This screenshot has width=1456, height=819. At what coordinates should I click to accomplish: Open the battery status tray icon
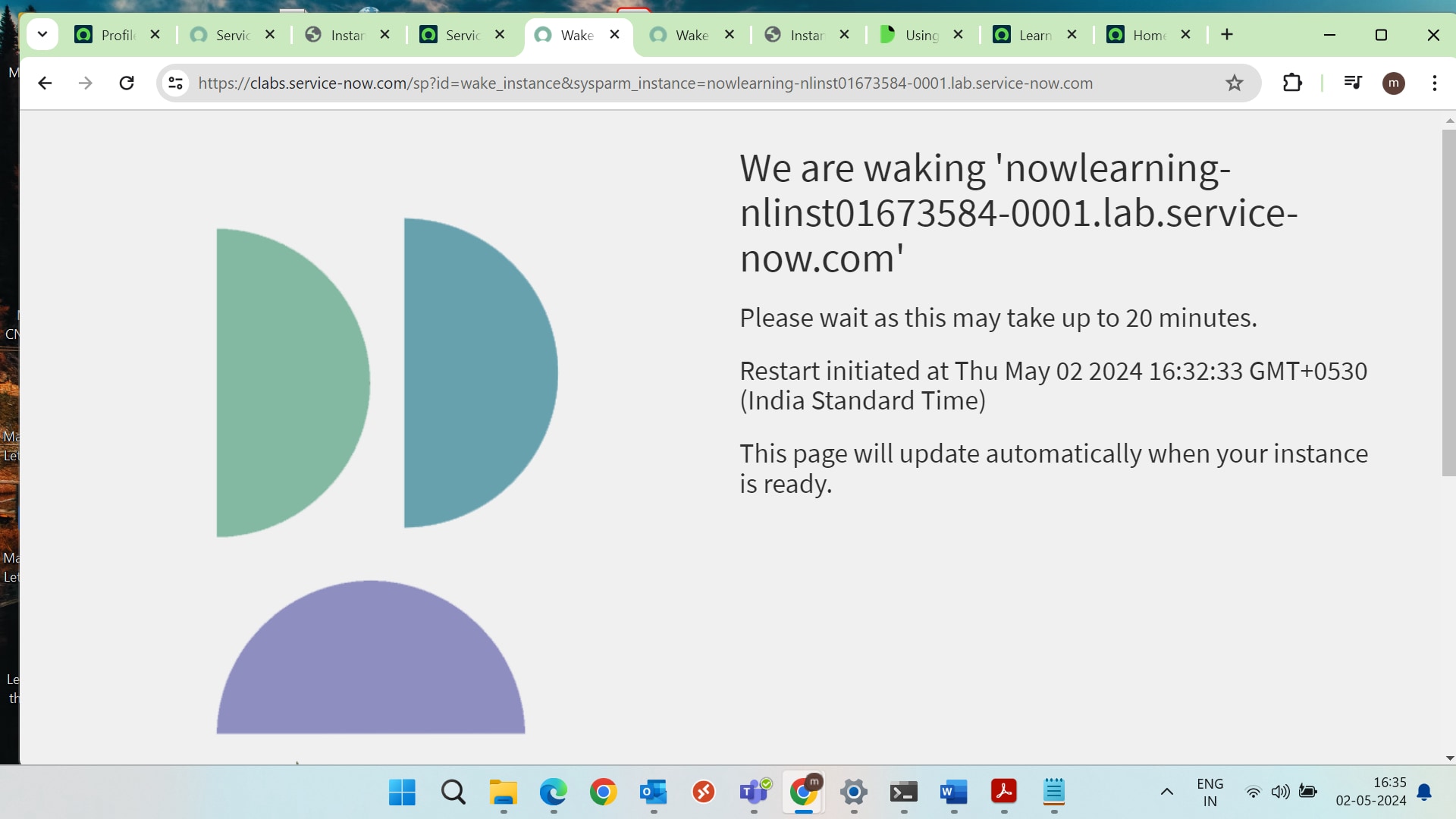(x=1308, y=792)
